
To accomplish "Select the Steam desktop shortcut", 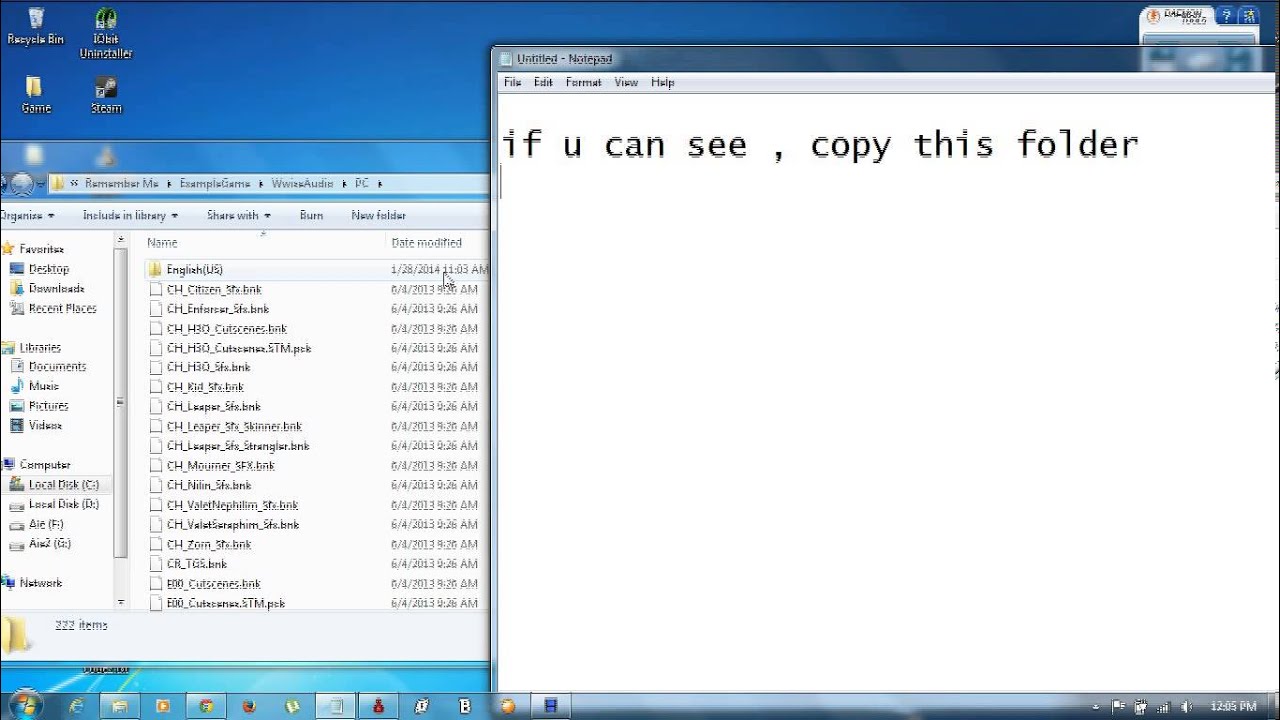I will click(x=106, y=95).
